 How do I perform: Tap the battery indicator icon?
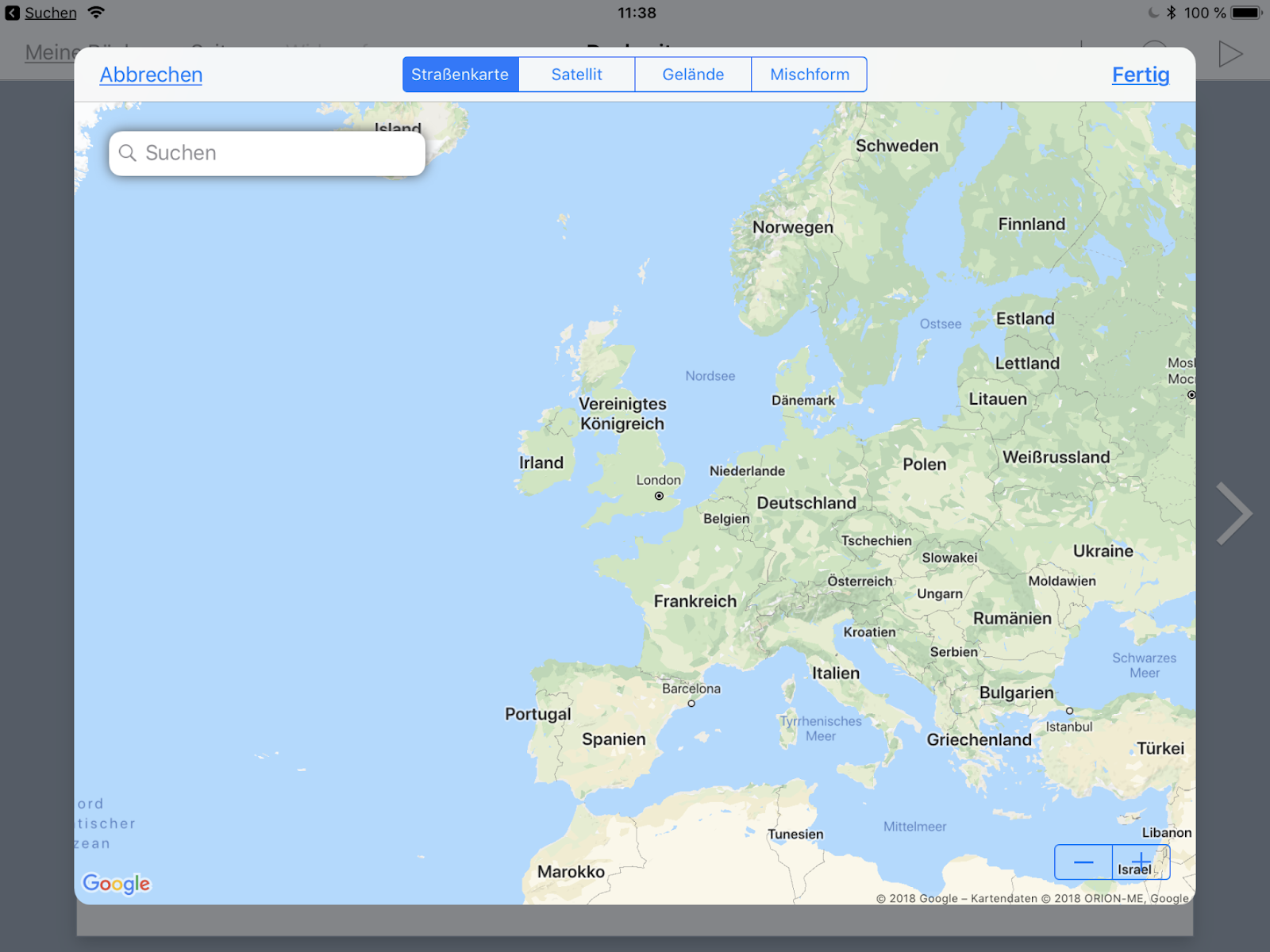click(1246, 13)
